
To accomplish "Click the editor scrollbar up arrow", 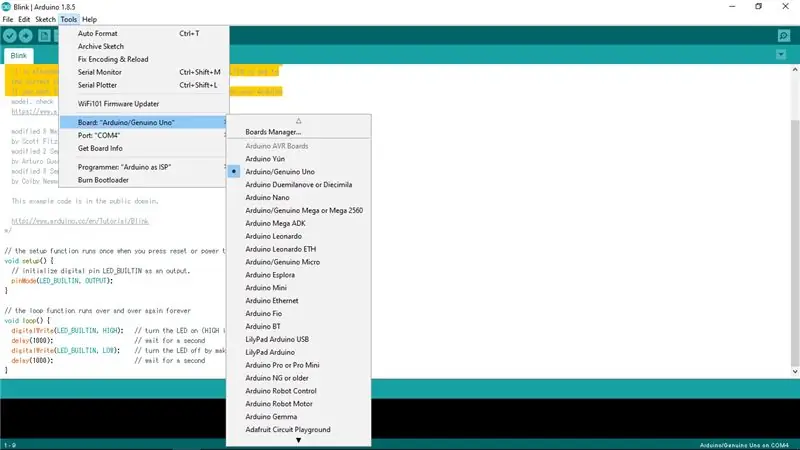I will click(795, 69).
